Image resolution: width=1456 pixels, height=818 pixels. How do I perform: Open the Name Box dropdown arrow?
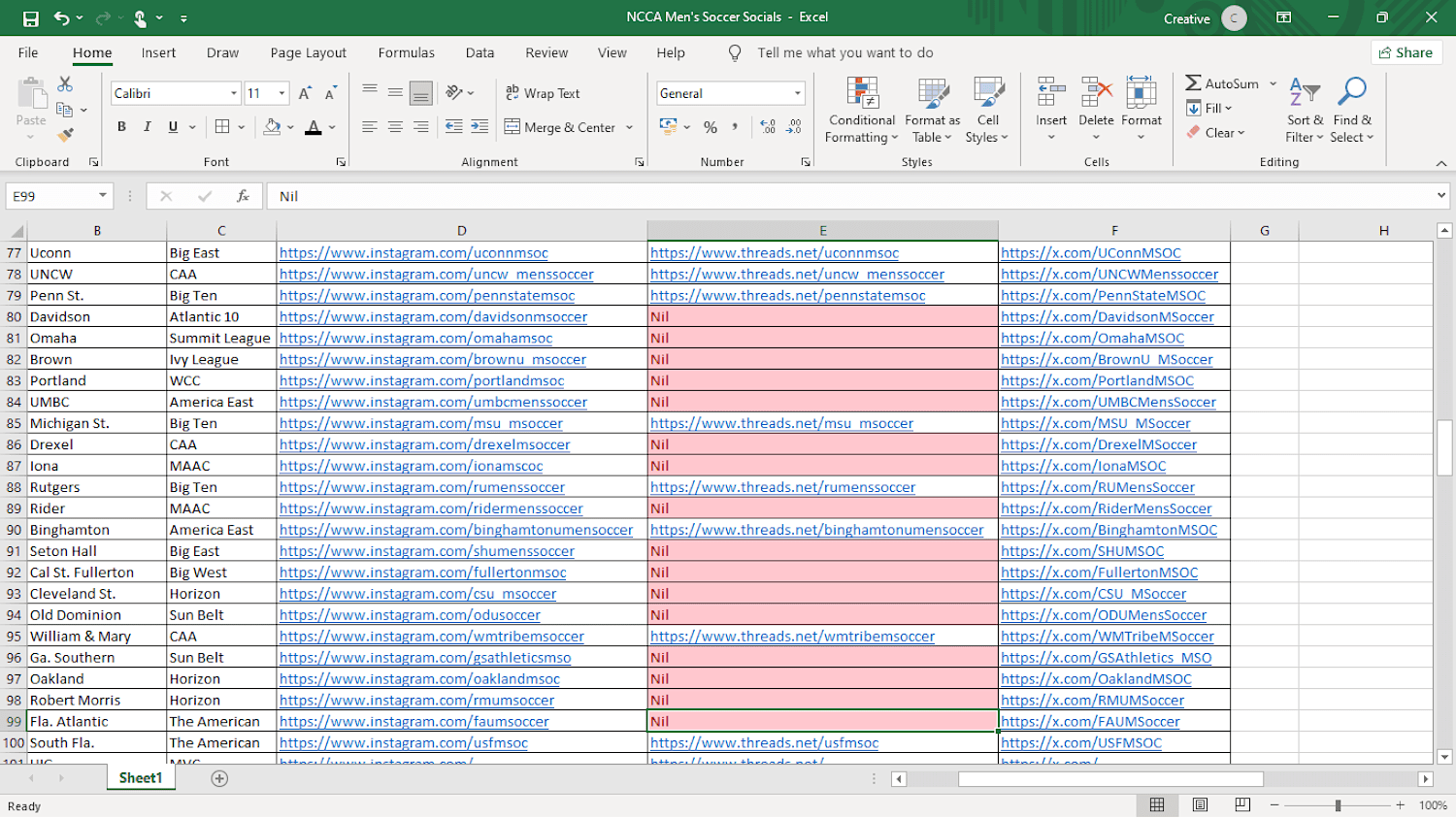pos(102,196)
